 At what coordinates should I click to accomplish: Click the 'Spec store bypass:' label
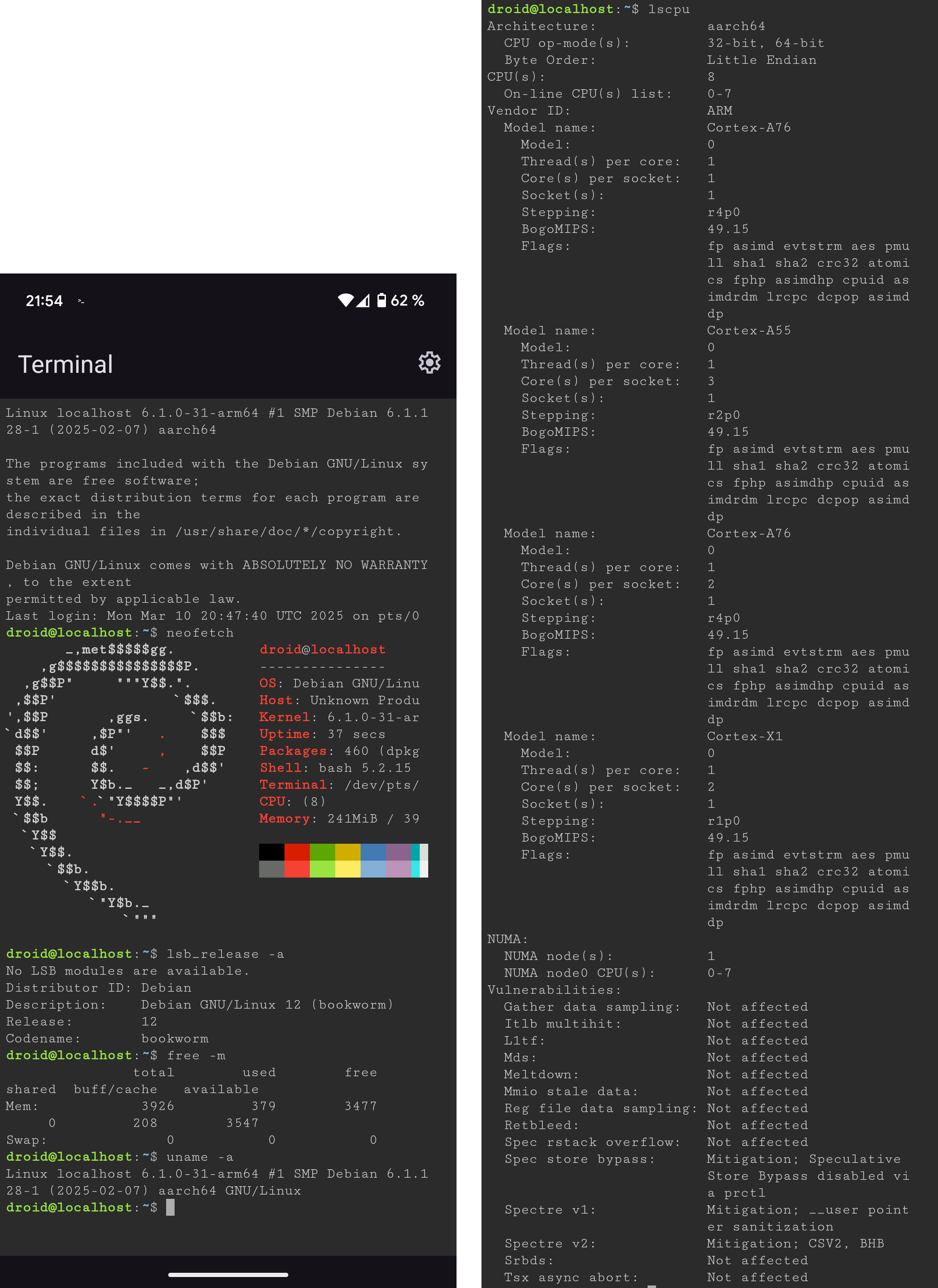pos(580,1159)
